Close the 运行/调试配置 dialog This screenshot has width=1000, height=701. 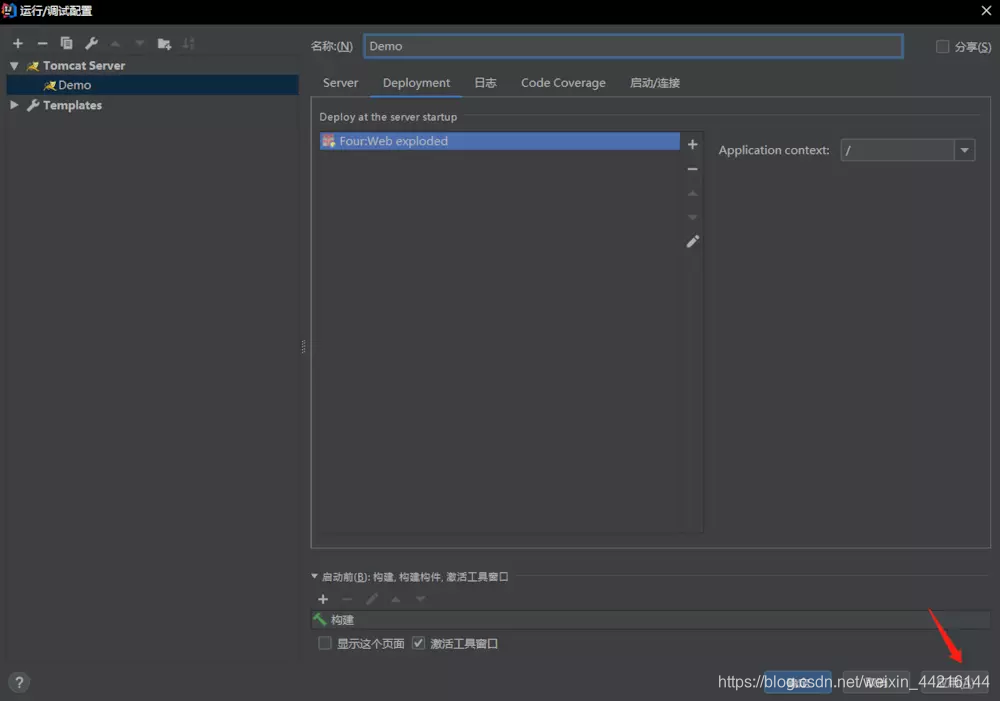pyautogui.click(x=986, y=10)
